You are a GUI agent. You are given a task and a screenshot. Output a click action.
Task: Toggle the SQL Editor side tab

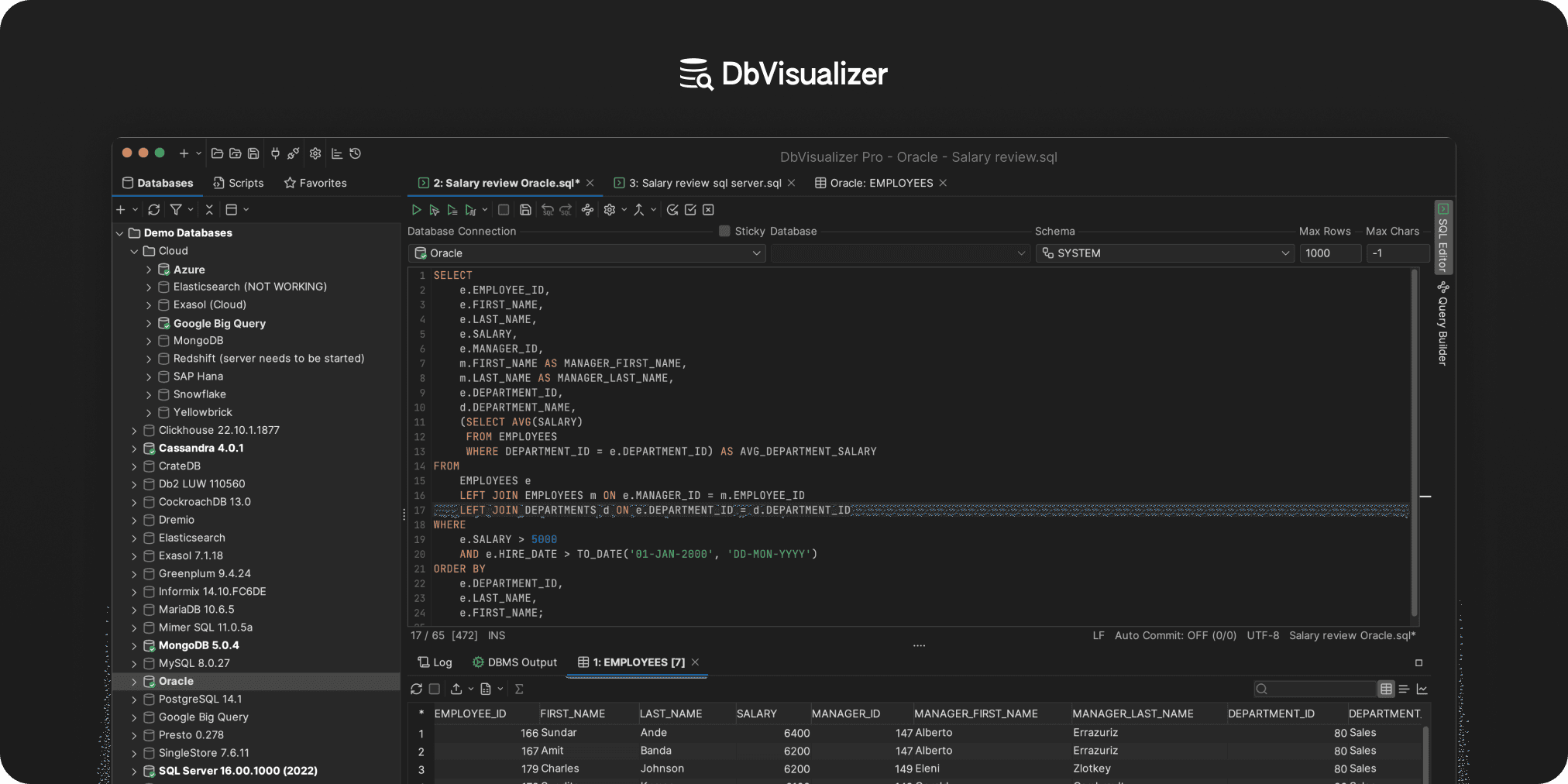pos(1443,237)
